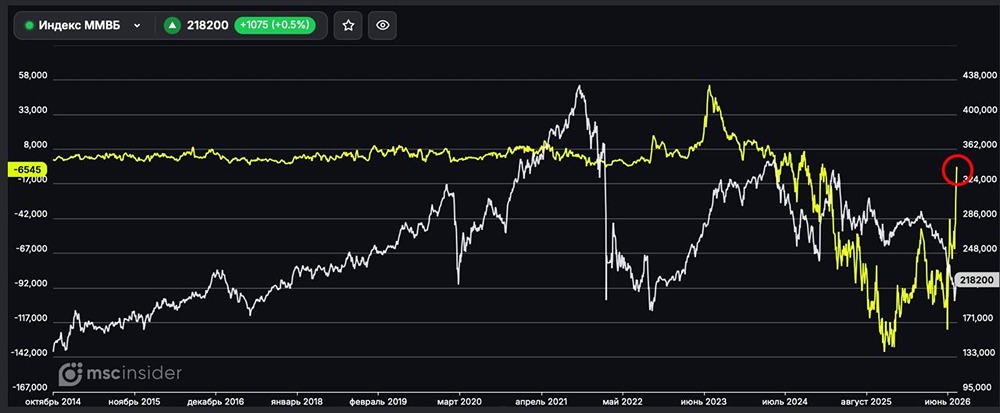Click the 218200 price value in header
This screenshot has width=1000, height=413.
click(207, 25)
